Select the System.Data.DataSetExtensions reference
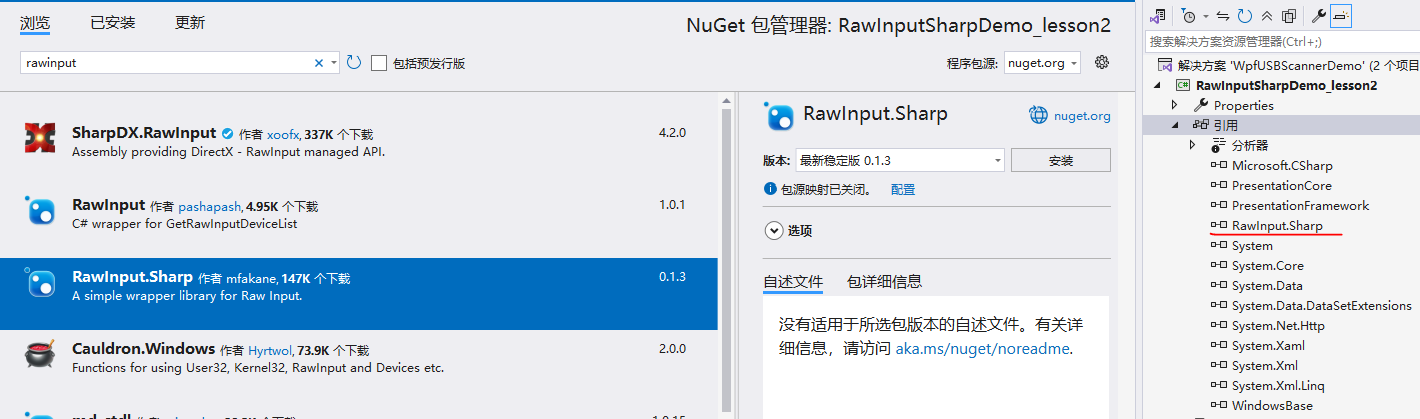Screen dimensions: 1420x419 point(1321,305)
